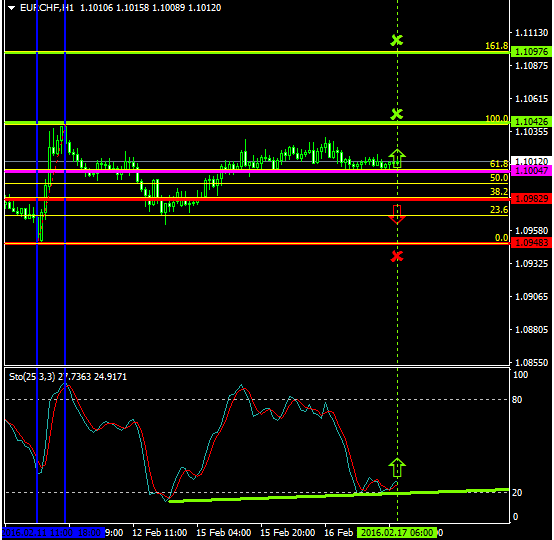Select the green trendline in stochastic panel

[x=339, y=495]
